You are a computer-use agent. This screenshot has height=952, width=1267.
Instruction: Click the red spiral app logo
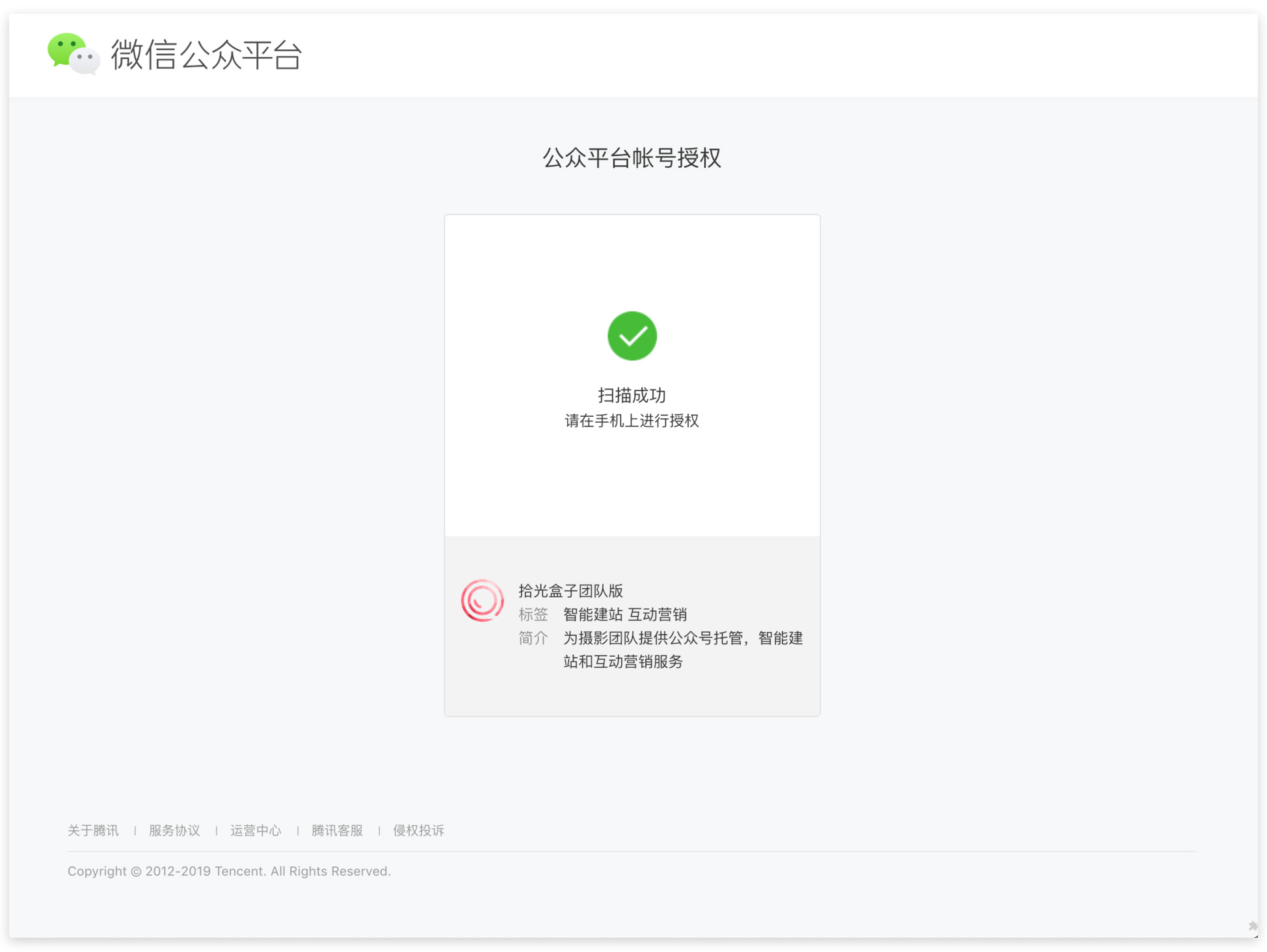pos(482,600)
